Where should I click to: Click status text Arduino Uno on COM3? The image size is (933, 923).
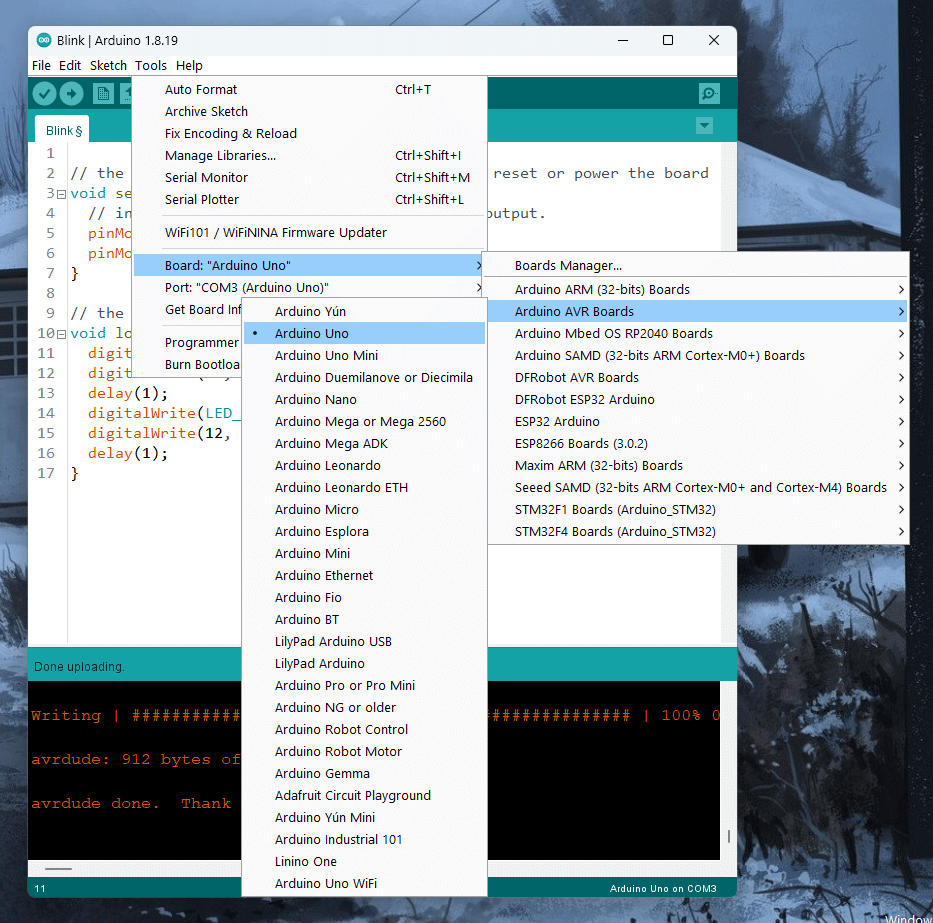[663, 888]
